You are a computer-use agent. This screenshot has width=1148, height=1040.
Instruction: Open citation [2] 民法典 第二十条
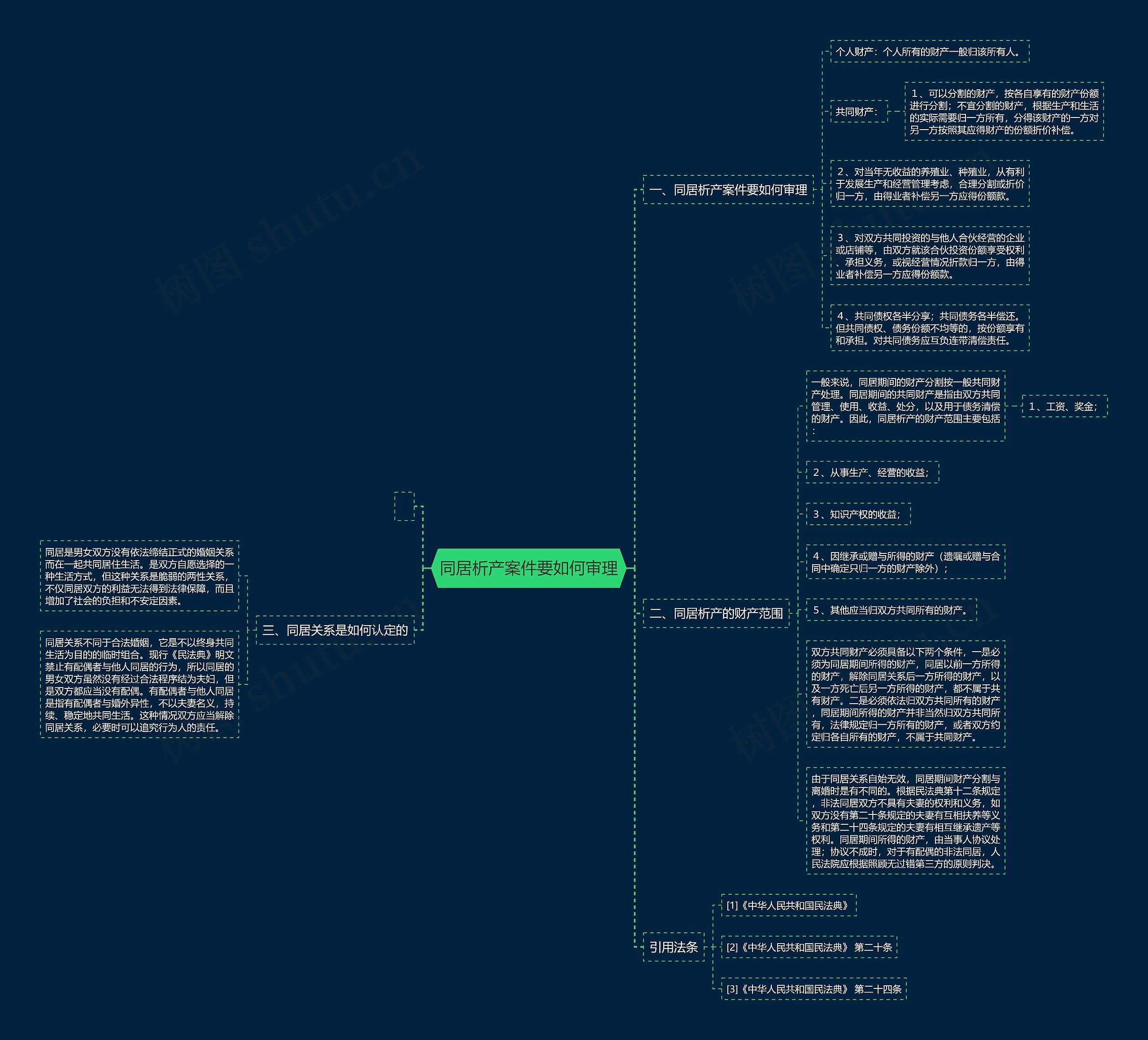pos(809,947)
